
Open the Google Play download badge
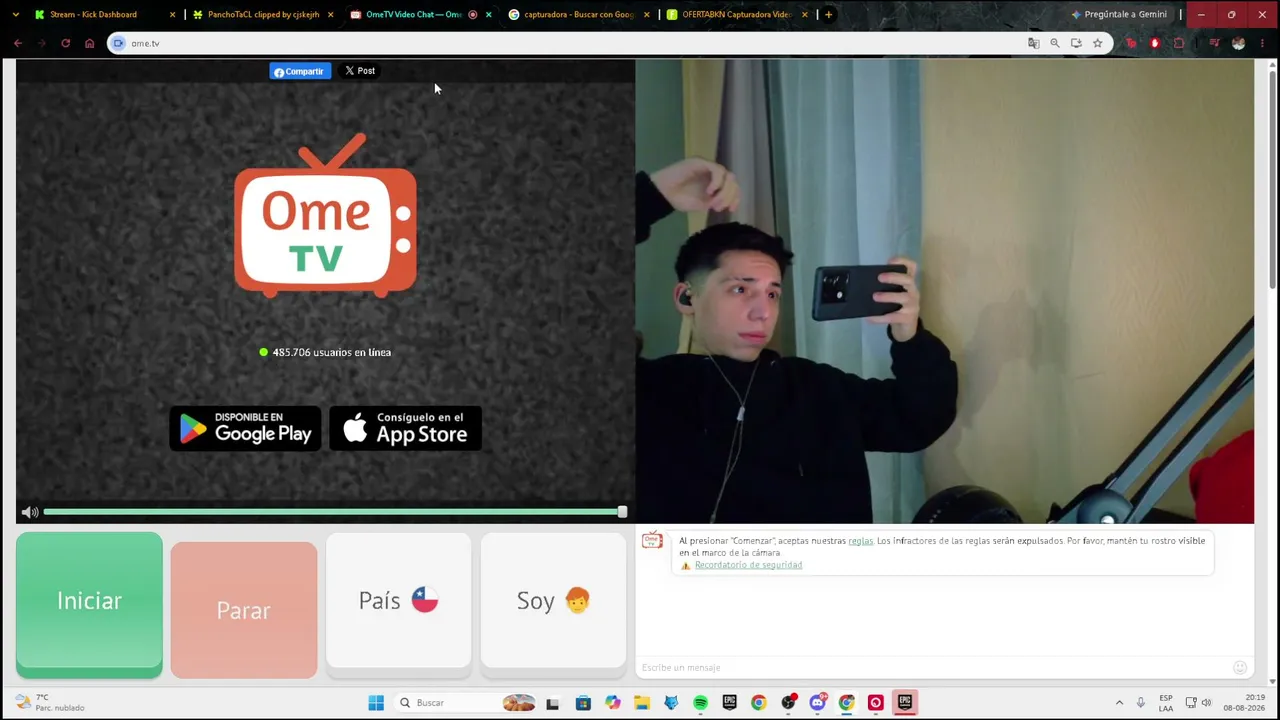[245, 428]
